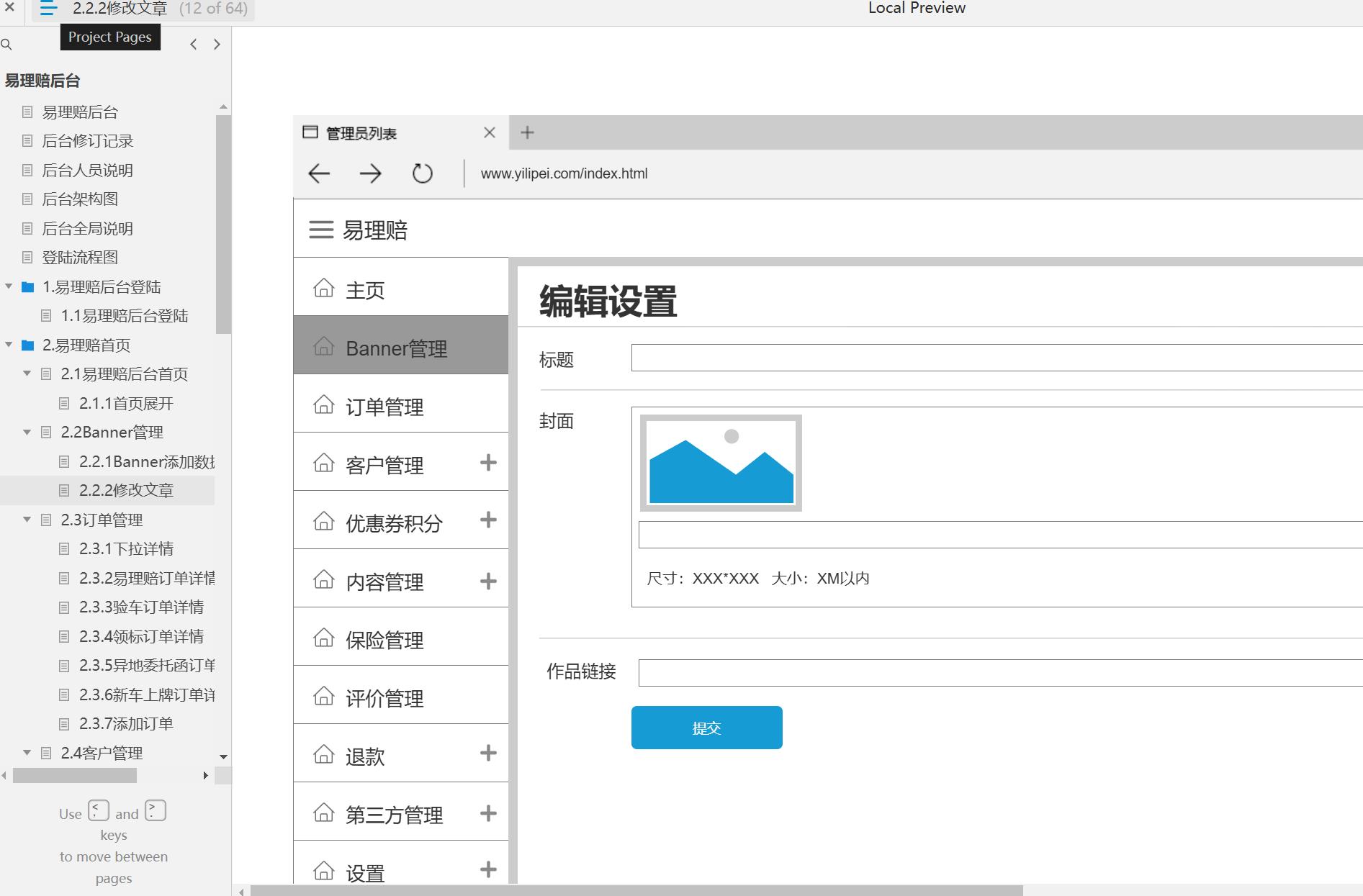Open 1.1易理赔后台登陆 page
This screenshot has height=896, width=1363.
click(125, 316)
